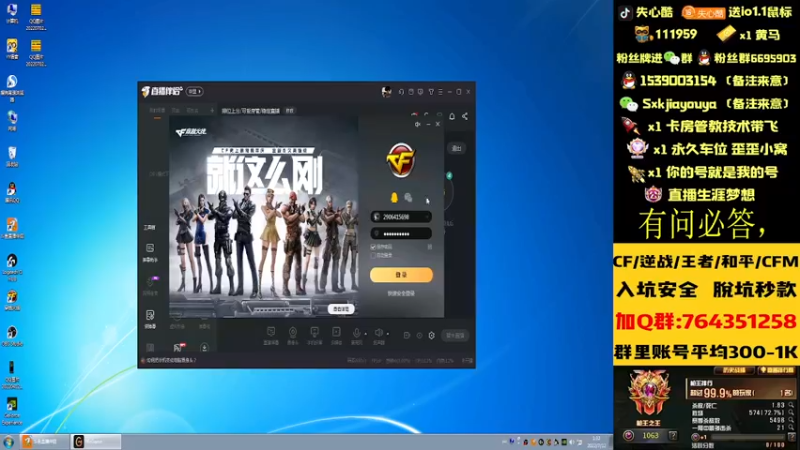Select the Recycle Bin desktop icon
Image resolution: width=800 pixels, height=450 pixels.
pyautogui.click(x=12, y=157)
